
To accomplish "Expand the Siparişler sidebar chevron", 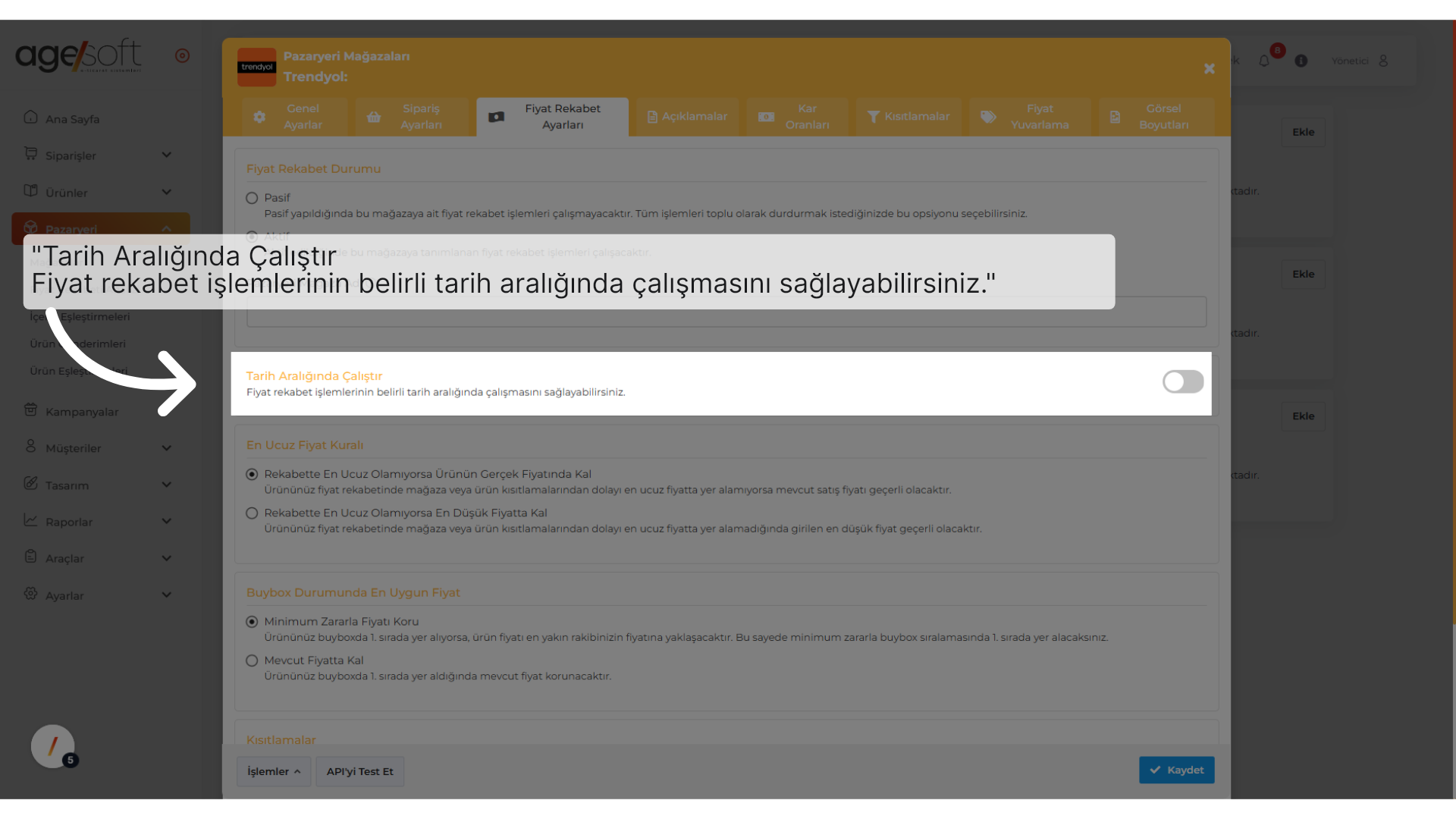I will click(x=166, y=155).
